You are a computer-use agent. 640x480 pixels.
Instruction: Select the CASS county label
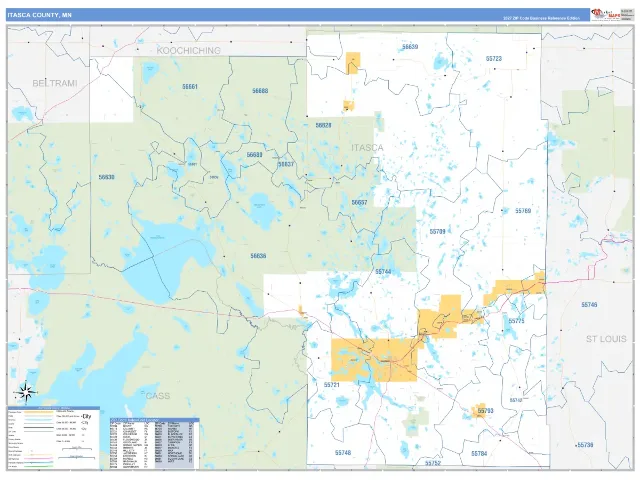point(158,396)
